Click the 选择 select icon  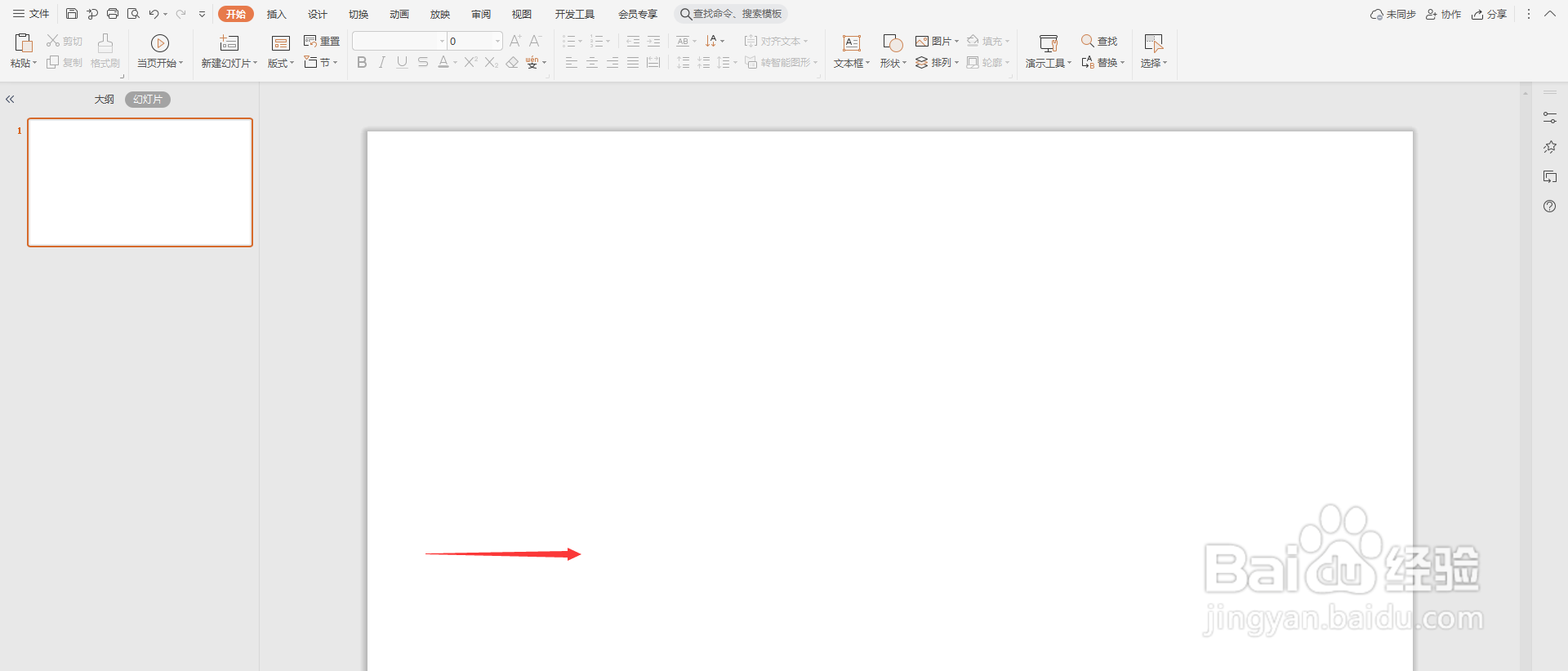coord(1154,42)
